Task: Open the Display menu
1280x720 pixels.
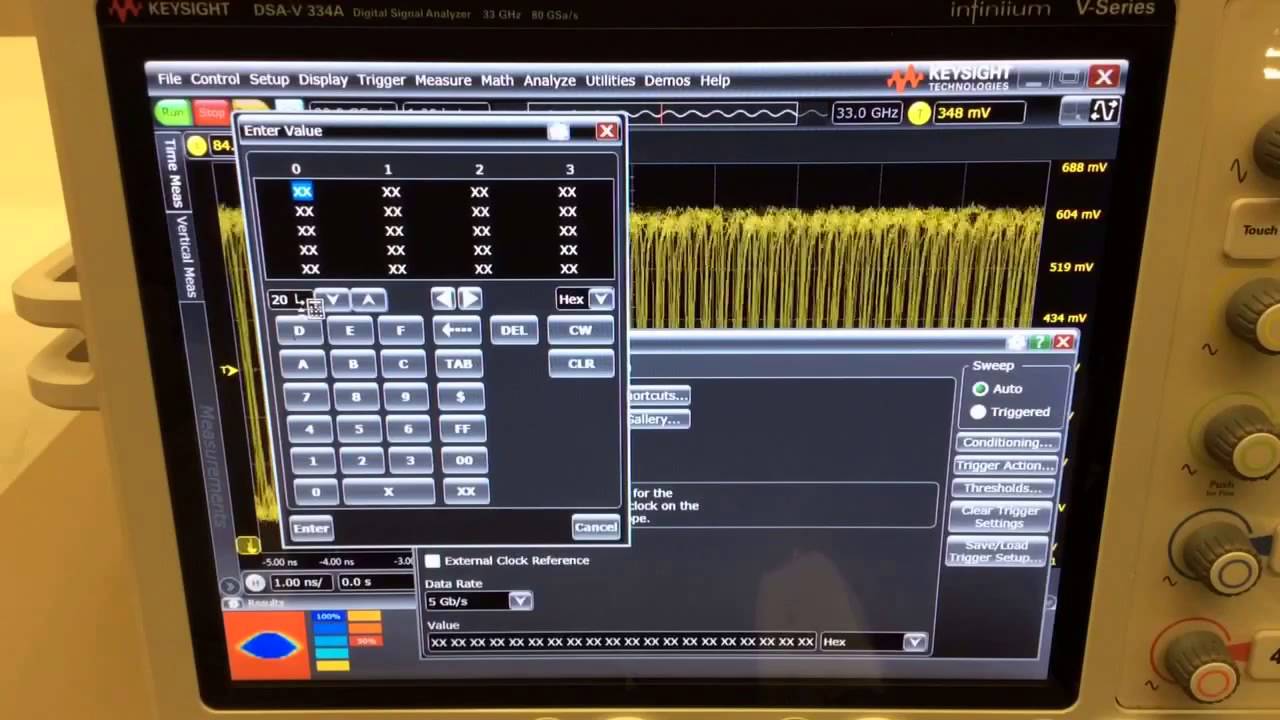Action: pyautogui.click(x=323, y=80)
